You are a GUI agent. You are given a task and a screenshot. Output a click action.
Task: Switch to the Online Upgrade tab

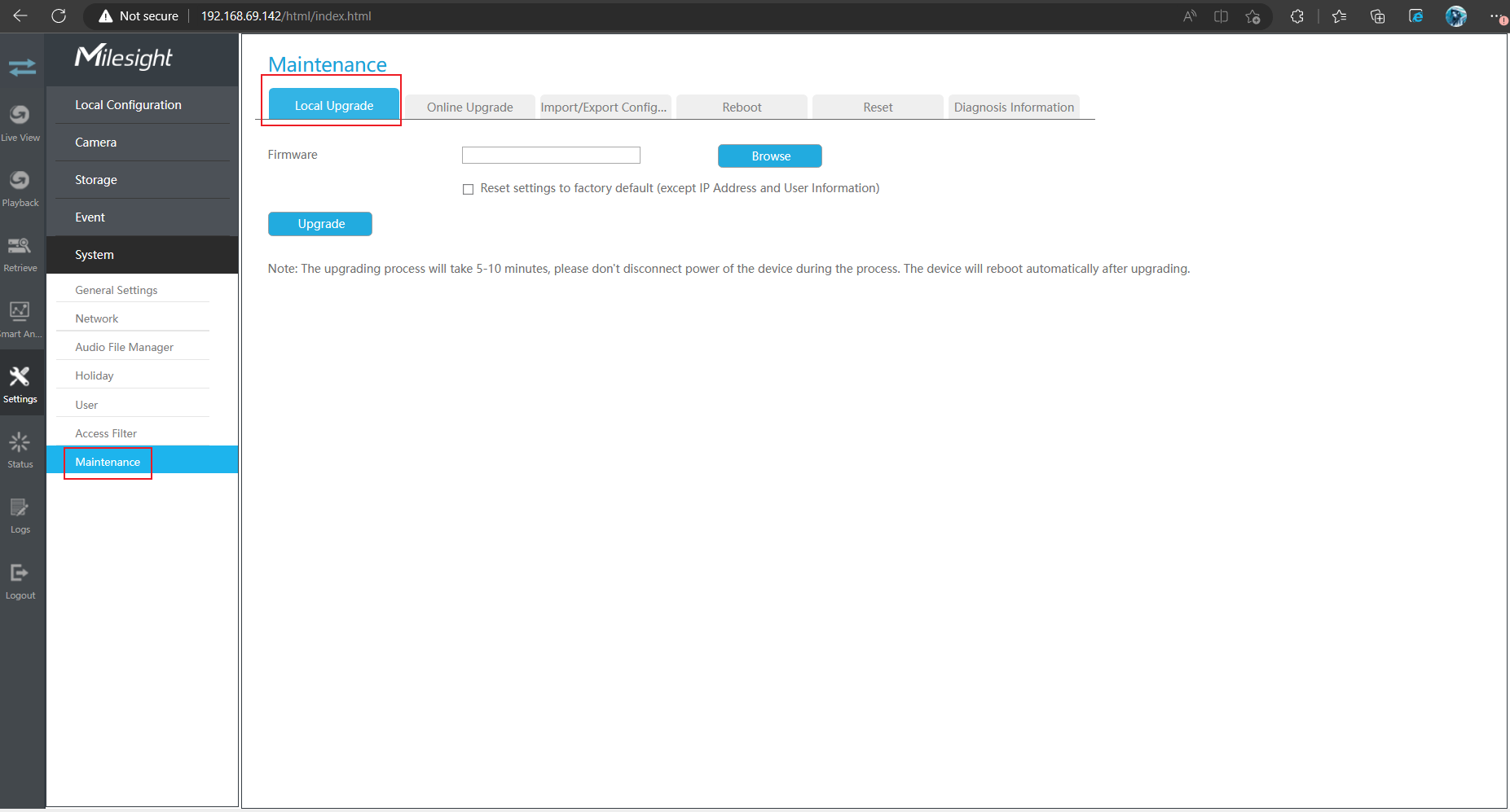(x=470, y=107)
